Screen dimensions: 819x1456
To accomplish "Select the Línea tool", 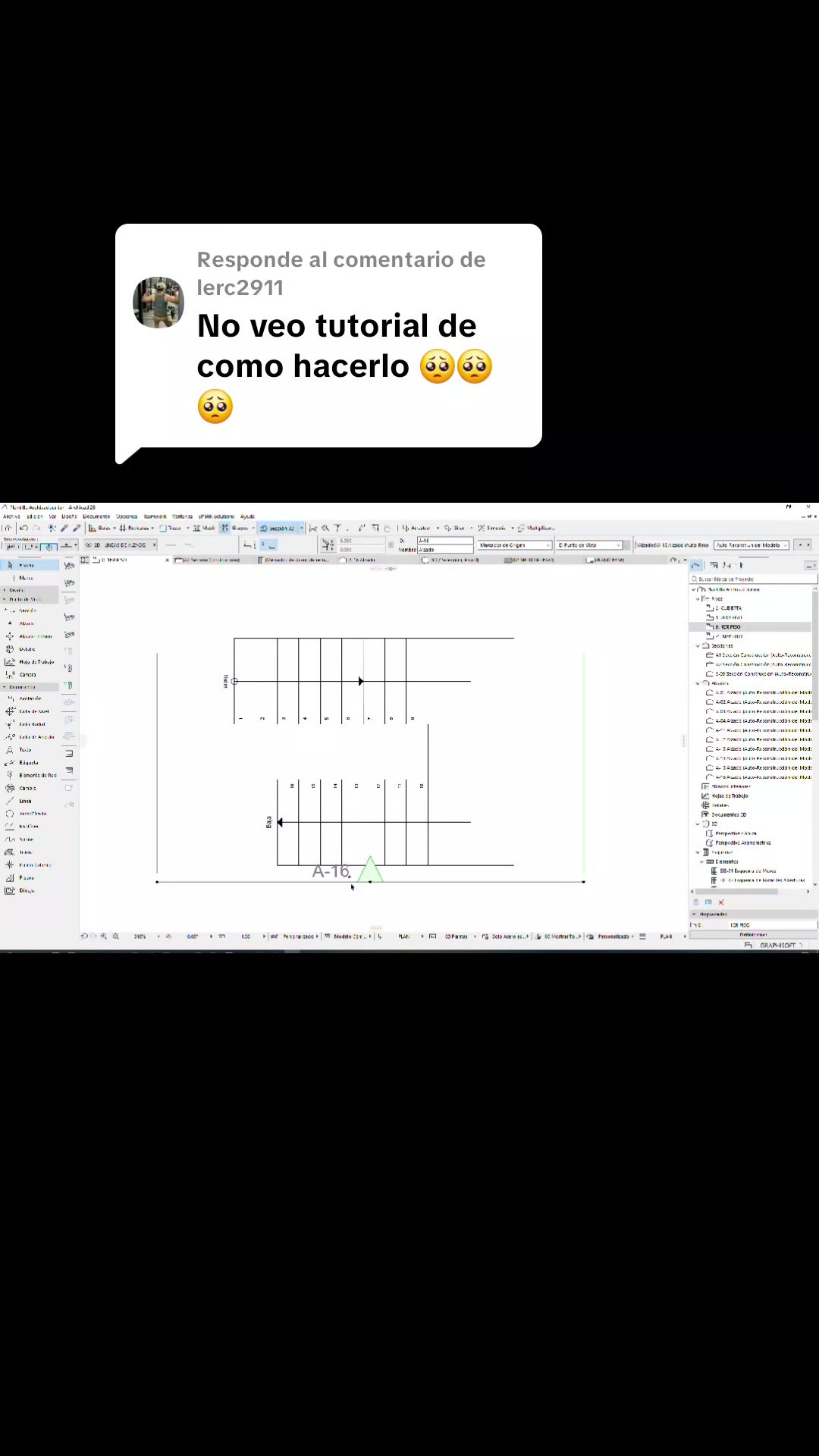I will coord(30,801).
